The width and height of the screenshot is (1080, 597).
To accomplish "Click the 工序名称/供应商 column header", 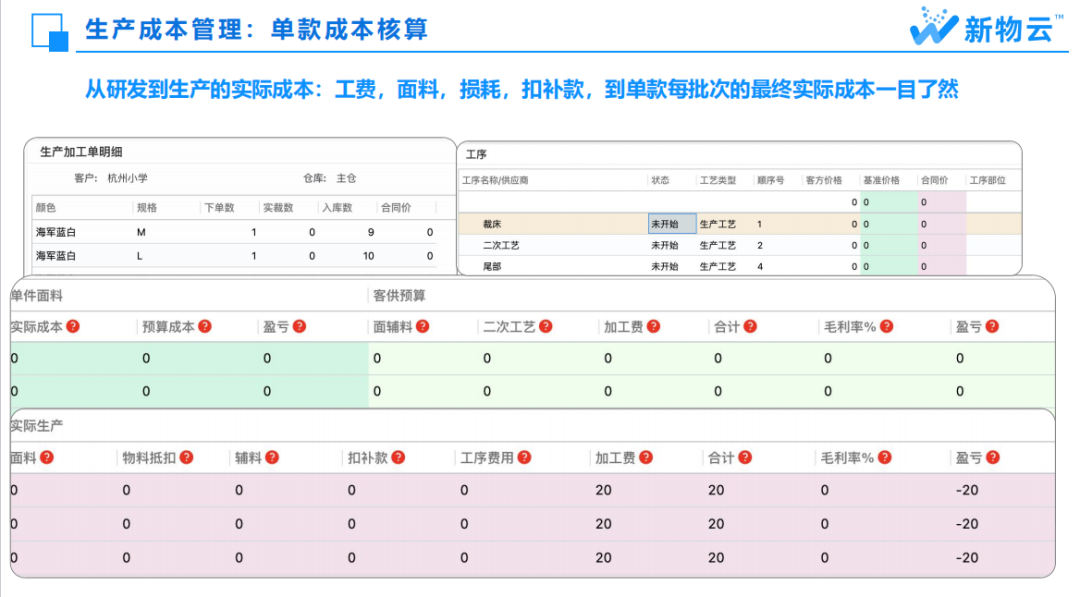I will pyautogui.click(x=494, y=181).
